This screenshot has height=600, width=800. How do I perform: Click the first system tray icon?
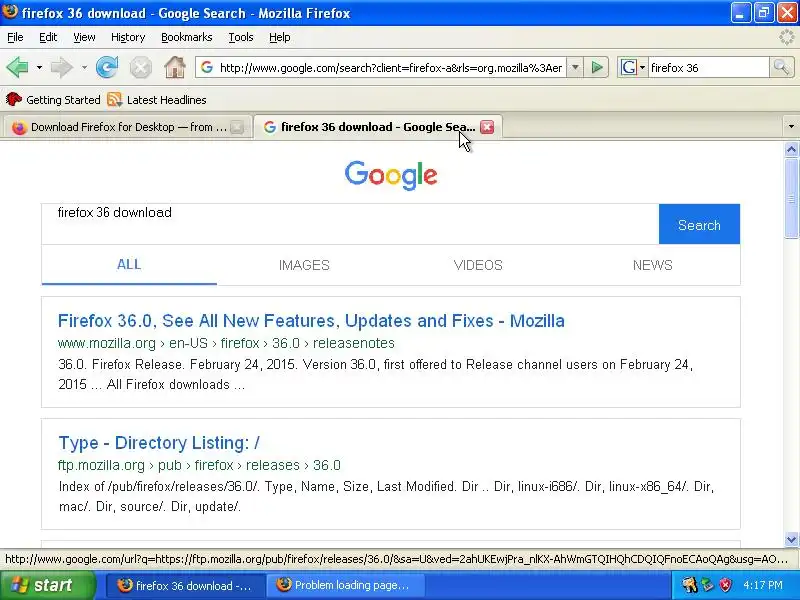coord(689,585)
